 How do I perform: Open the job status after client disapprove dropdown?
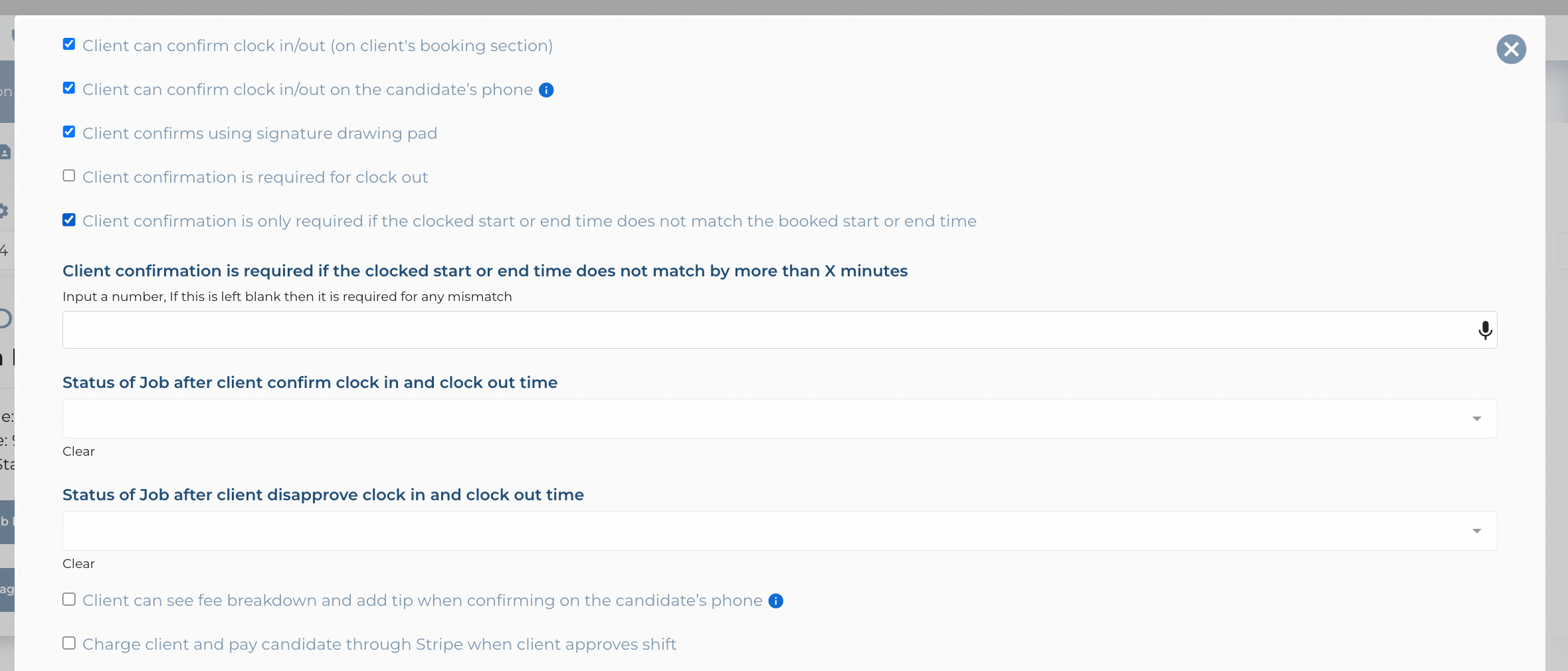coord(764,531)
